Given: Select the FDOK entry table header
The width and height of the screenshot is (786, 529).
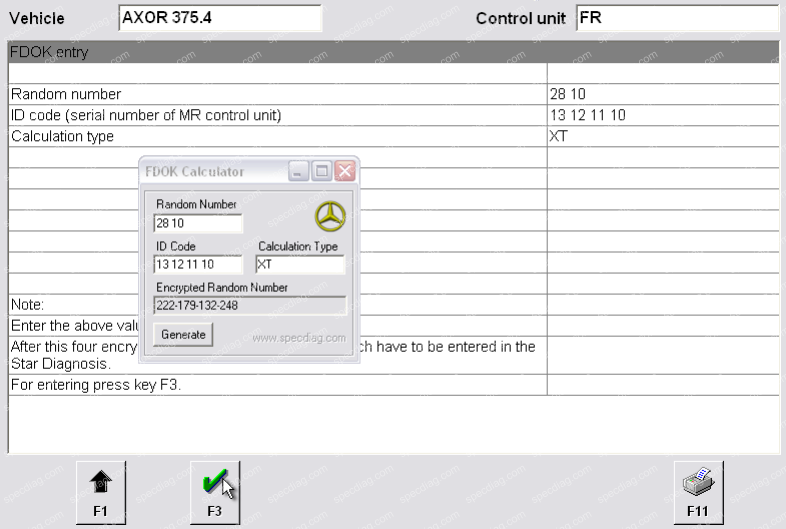Looking at the screenshot, I should [392, 52].
